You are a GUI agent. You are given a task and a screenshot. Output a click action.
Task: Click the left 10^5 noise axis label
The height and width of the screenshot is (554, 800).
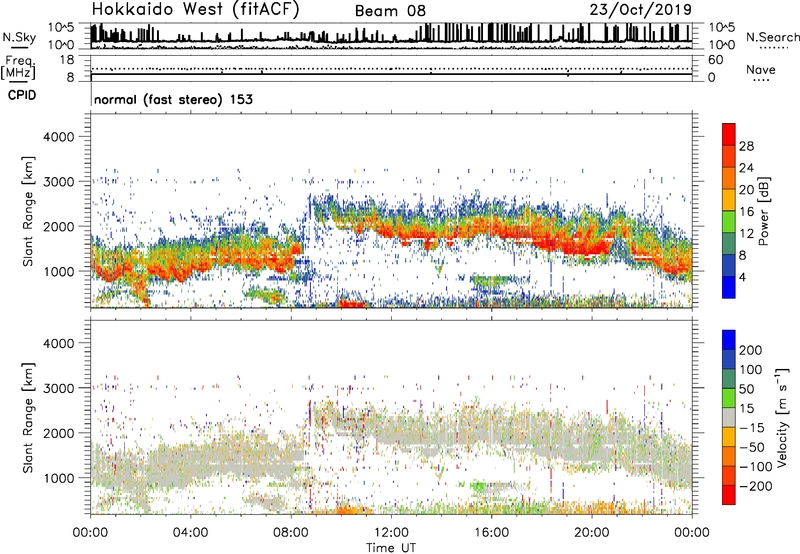click(x=61, y=27)
